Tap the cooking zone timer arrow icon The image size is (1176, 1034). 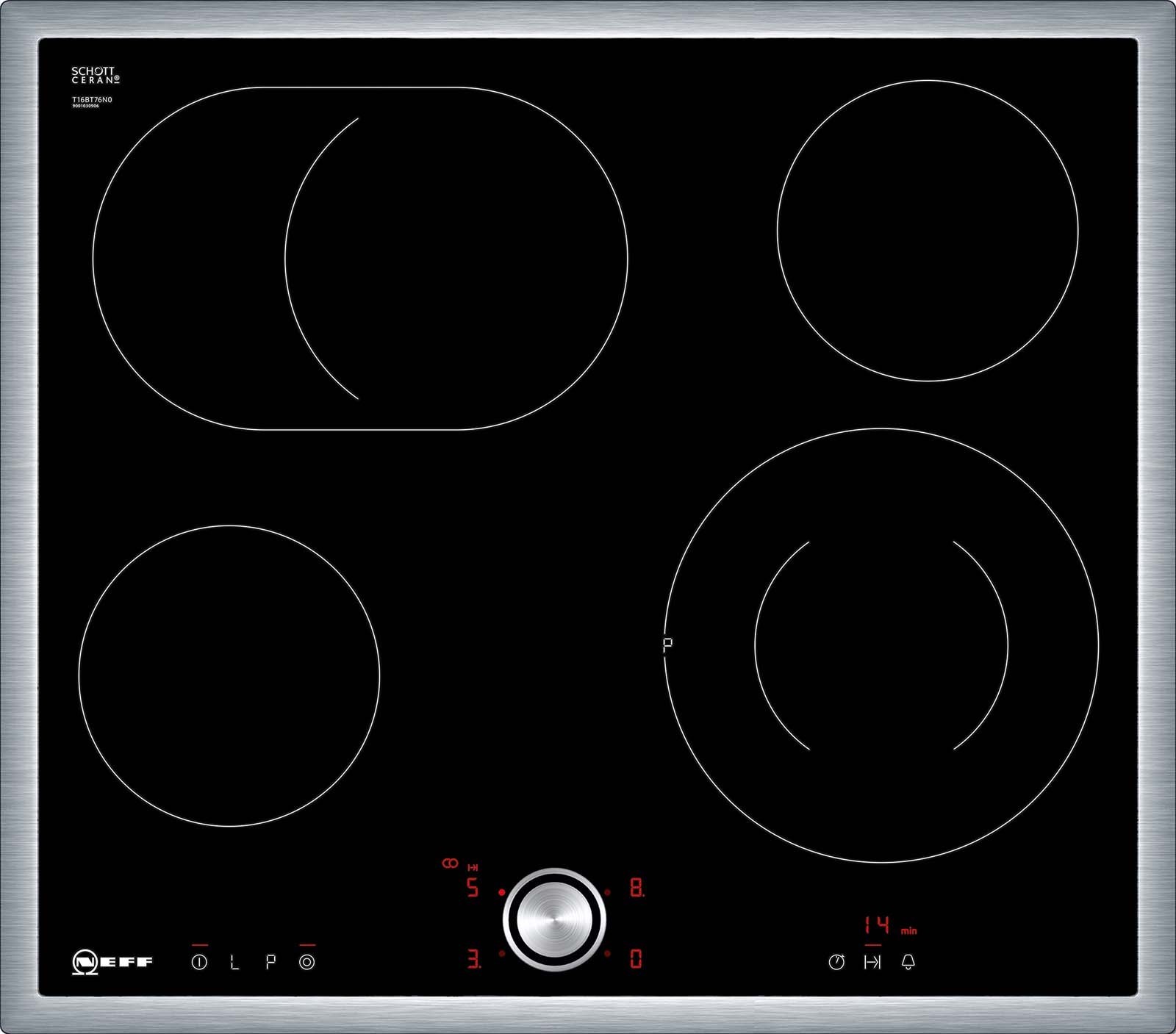(872, 962)
